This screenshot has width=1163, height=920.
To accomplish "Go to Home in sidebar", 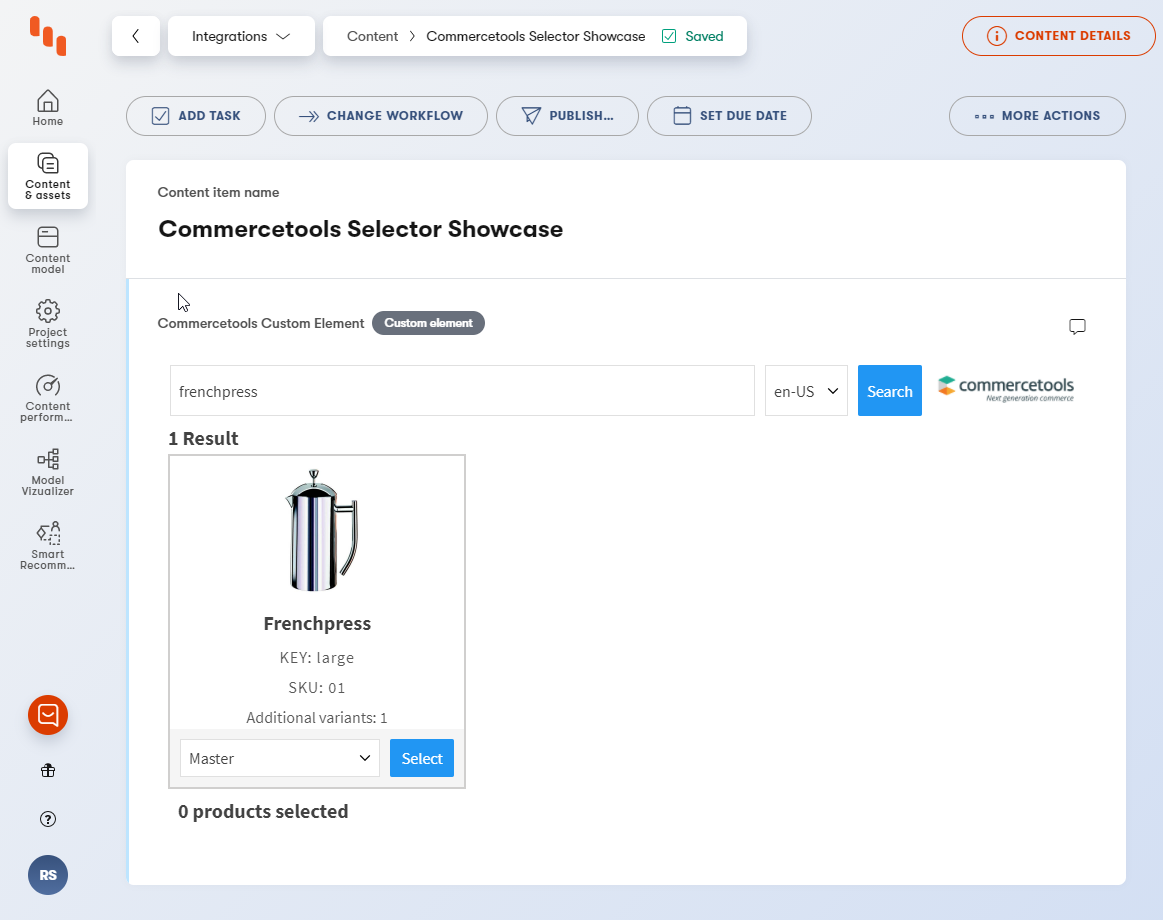I will click(x=47, y=108).
